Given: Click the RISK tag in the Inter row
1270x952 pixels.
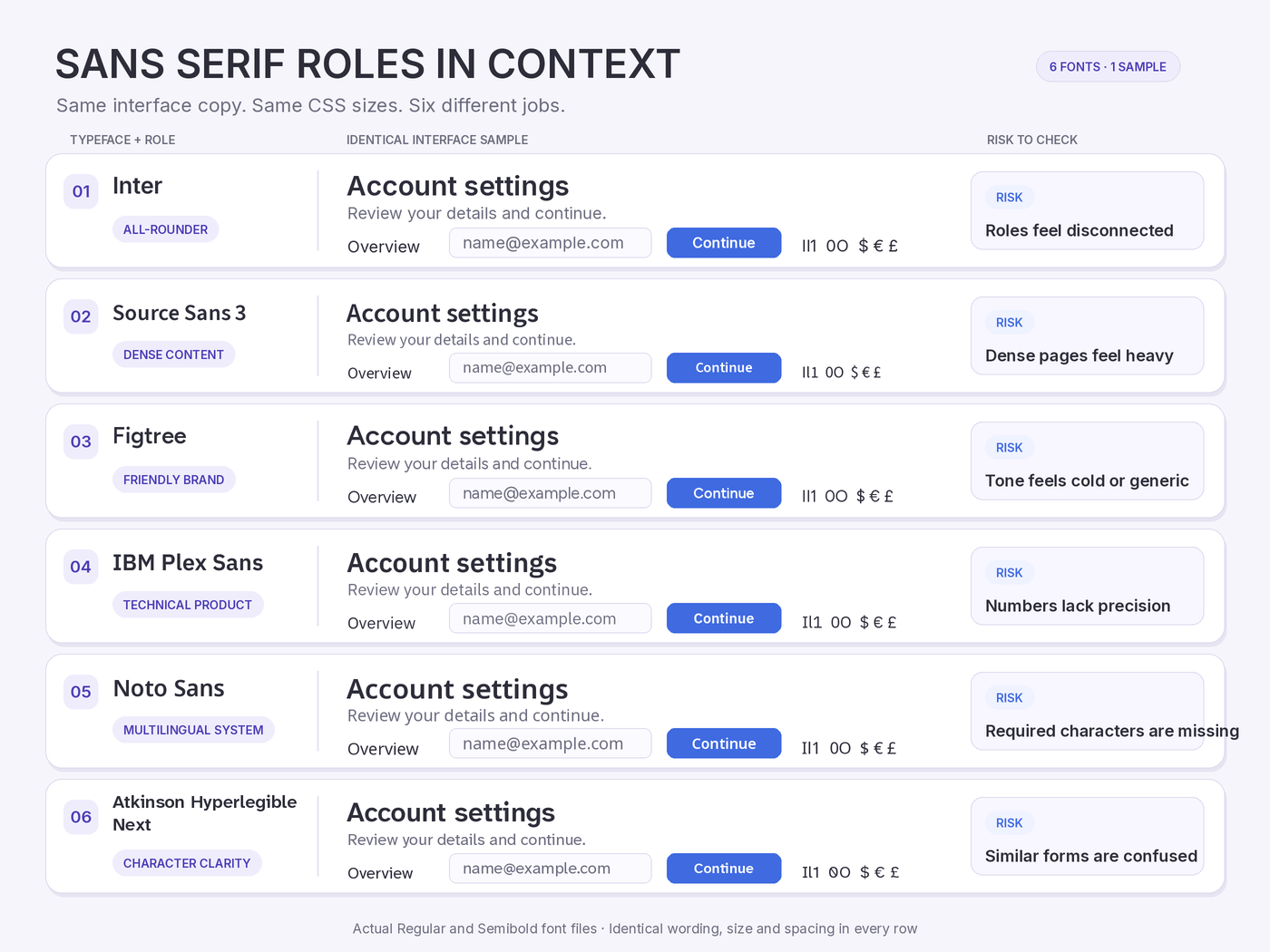Looking at the screenshot, I should pyautogui.click(x=1009, y=198).
